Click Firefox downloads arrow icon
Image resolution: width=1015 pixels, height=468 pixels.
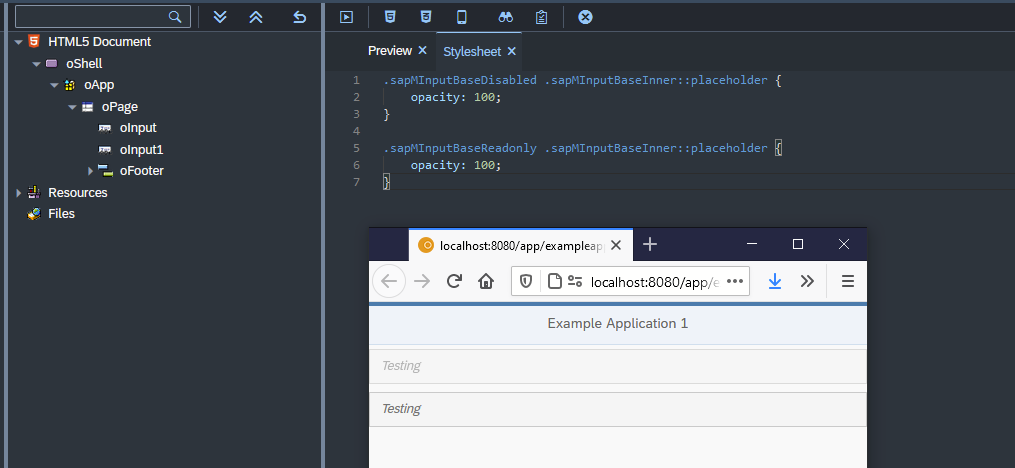[x=774, y=282]
